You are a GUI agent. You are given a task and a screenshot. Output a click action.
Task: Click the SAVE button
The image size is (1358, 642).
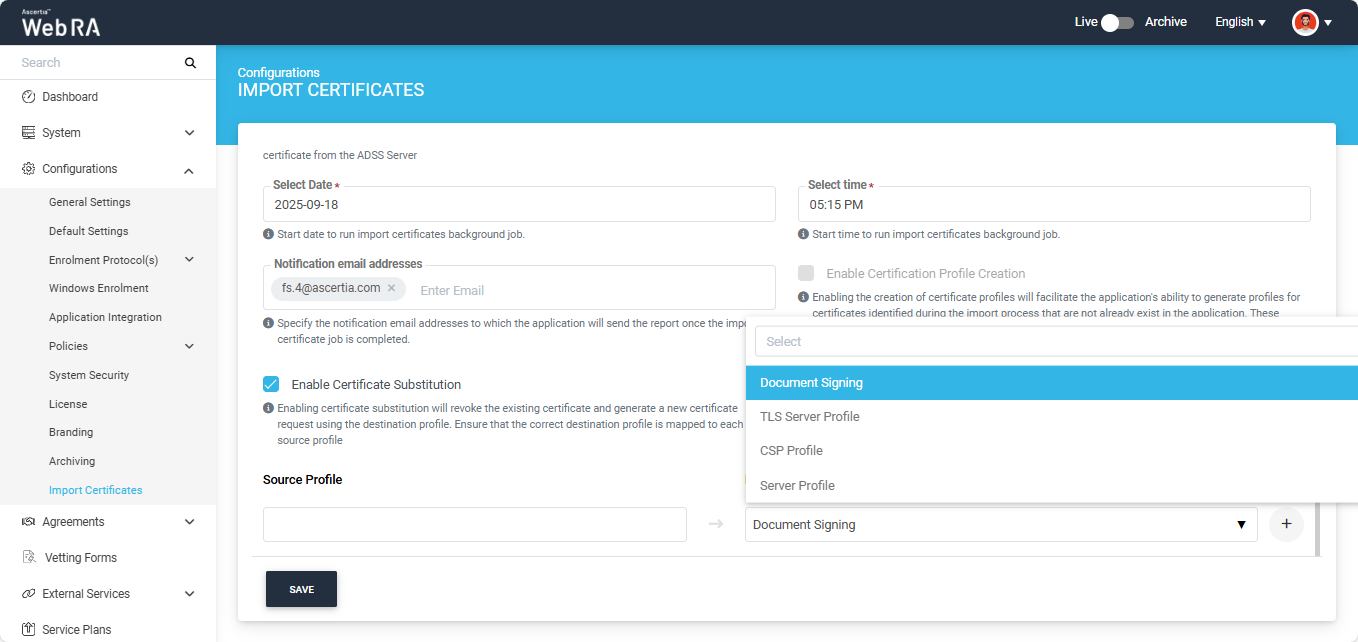(x=301, y=589)
